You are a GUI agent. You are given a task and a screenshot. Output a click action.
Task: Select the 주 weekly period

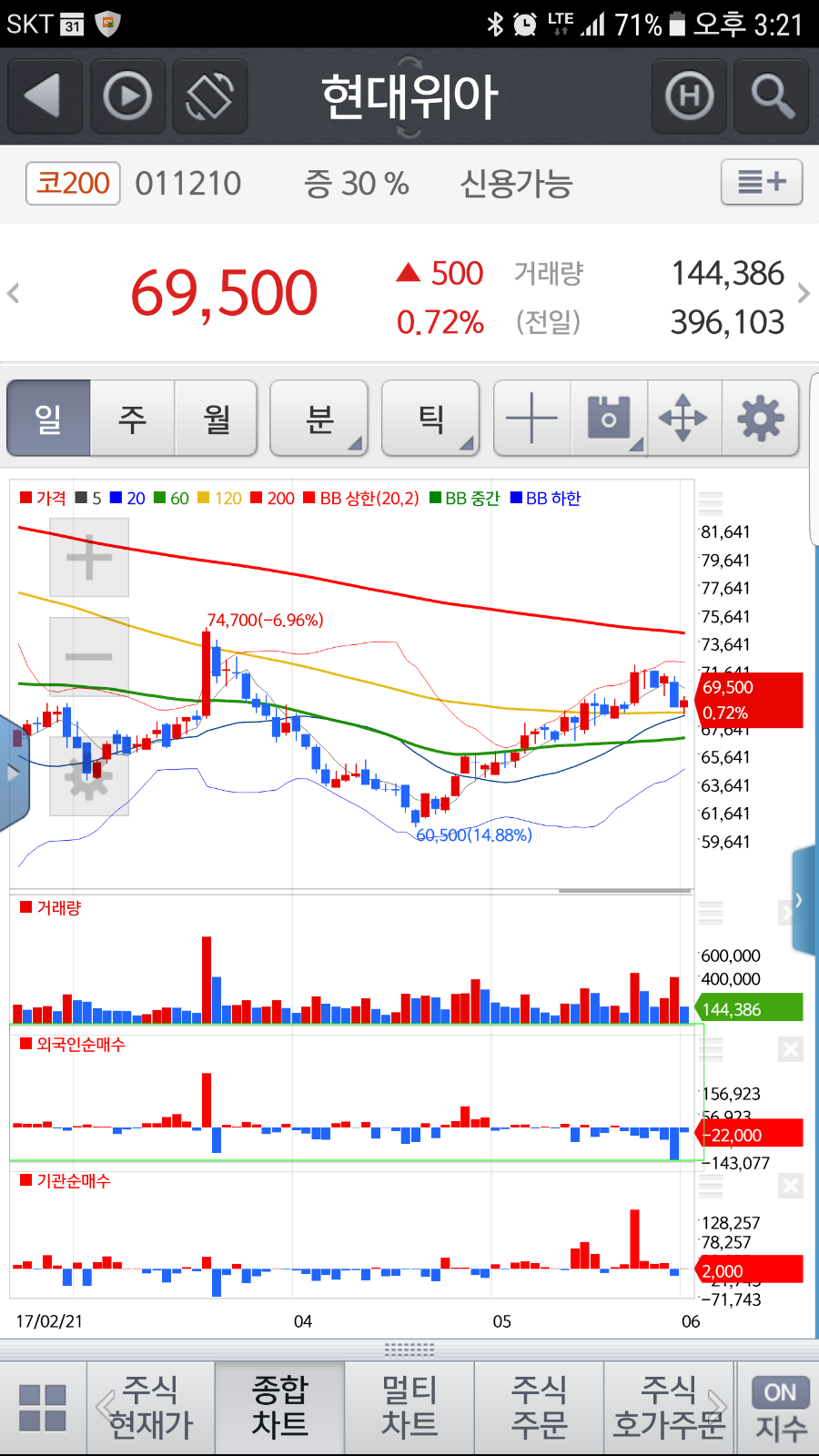point(133,419)
